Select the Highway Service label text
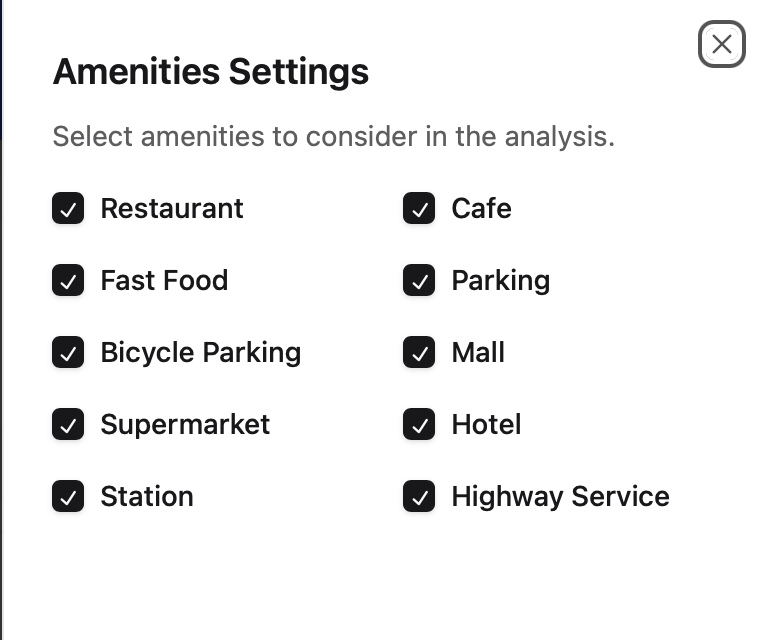Image resolution: width=770 pixels, height=640 pixels. (x=560, y=497)
